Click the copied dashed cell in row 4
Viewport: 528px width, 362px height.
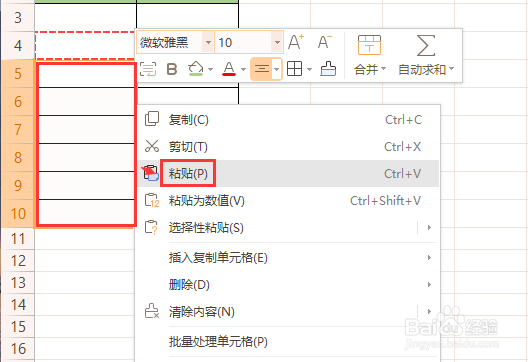tap(85, 45)
